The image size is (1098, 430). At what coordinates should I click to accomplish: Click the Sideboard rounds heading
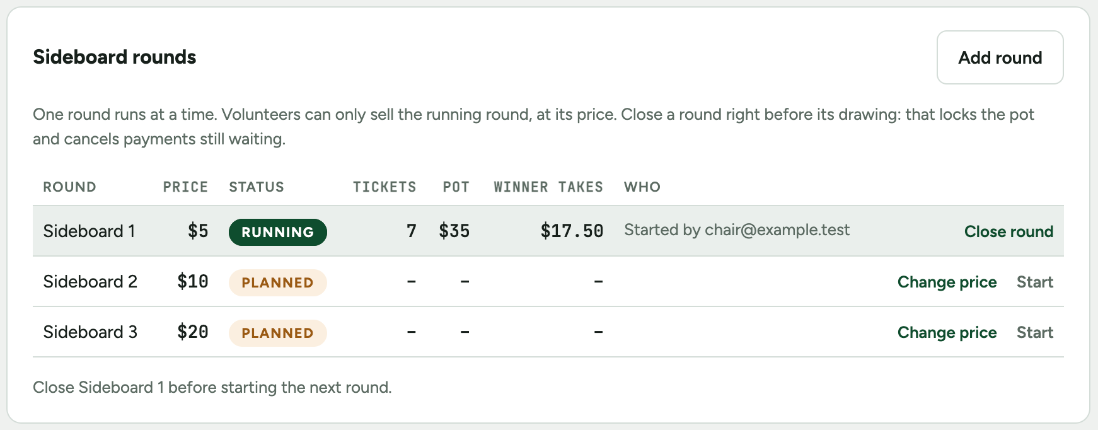click(115, 57)
